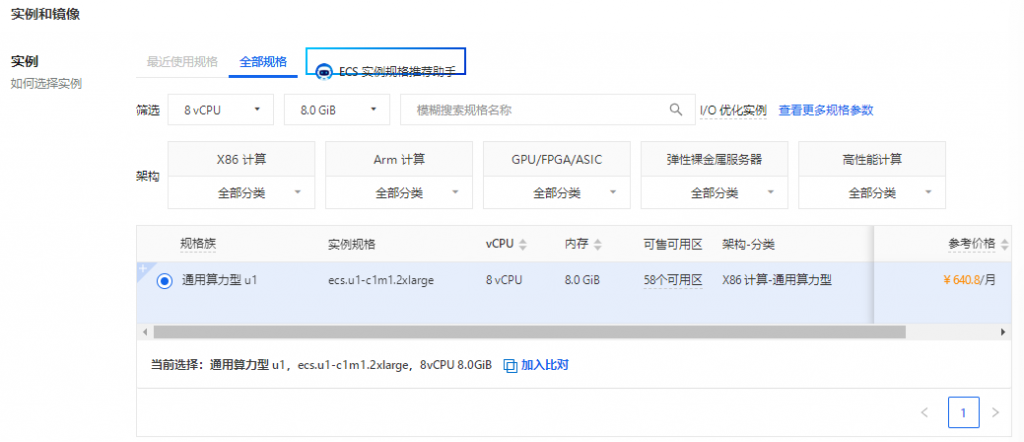The width and height of the screenshot is (1024, 442).
Task: Switch to 最近使用规格 tab
Action: click(182, 62)
